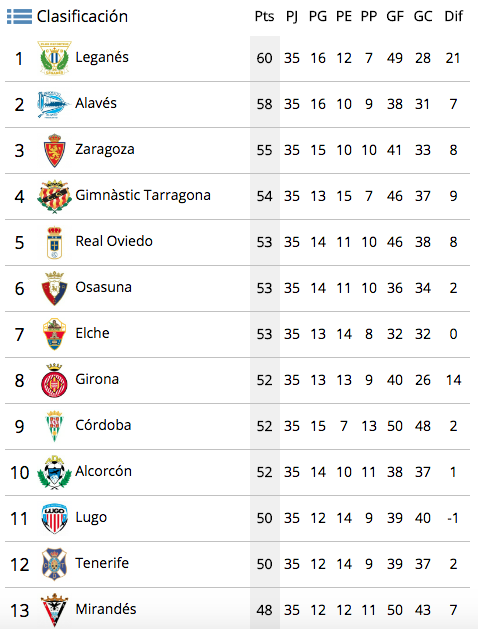The width and height of the screenshot is (478, 629).
Task: Click the Alavés team badge
Action: pos(52,104)
